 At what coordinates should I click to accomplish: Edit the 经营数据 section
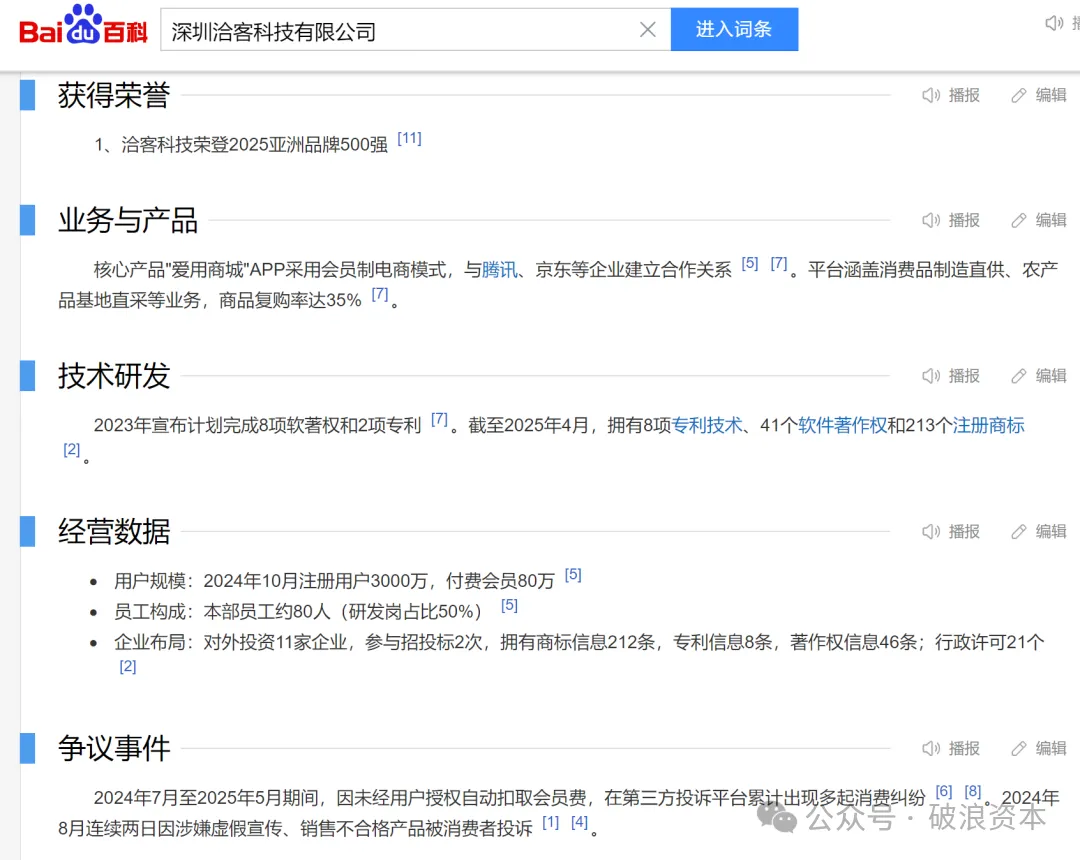point(1039,532)
